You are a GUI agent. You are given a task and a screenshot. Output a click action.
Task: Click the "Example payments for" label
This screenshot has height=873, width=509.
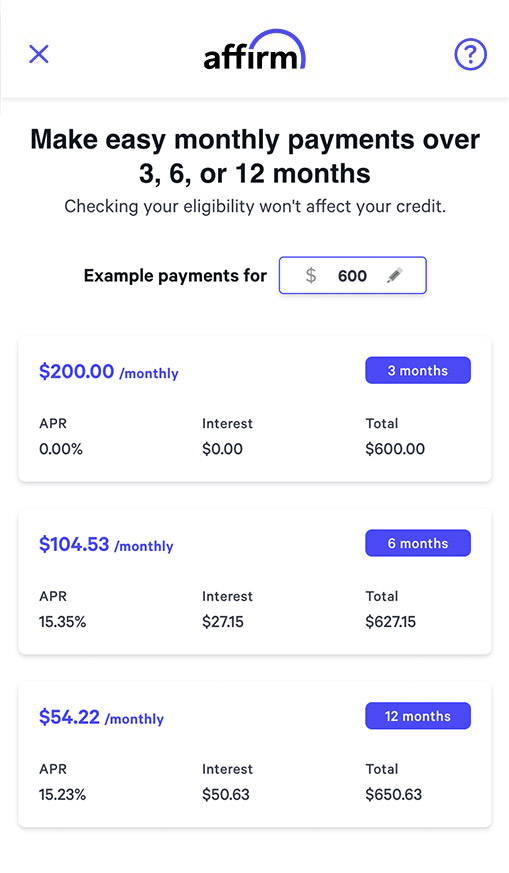pos(175,276)
